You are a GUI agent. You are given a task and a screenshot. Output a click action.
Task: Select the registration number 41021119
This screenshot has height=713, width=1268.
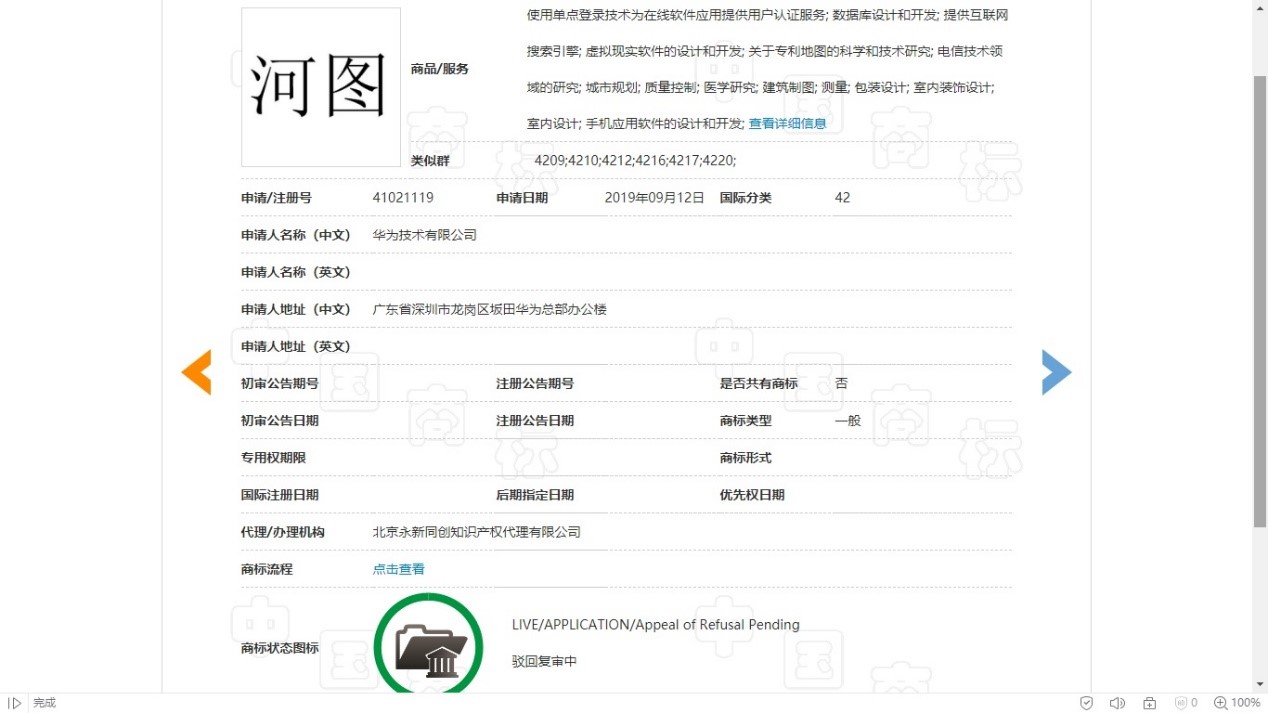[403, 198]
